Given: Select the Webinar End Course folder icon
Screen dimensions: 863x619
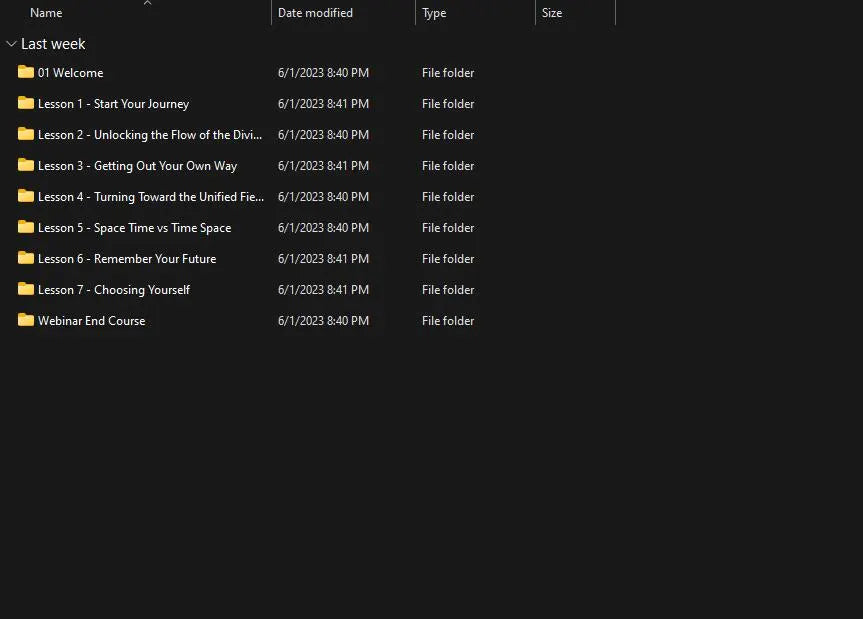Looking at the screenshot, I should [26, 320].
